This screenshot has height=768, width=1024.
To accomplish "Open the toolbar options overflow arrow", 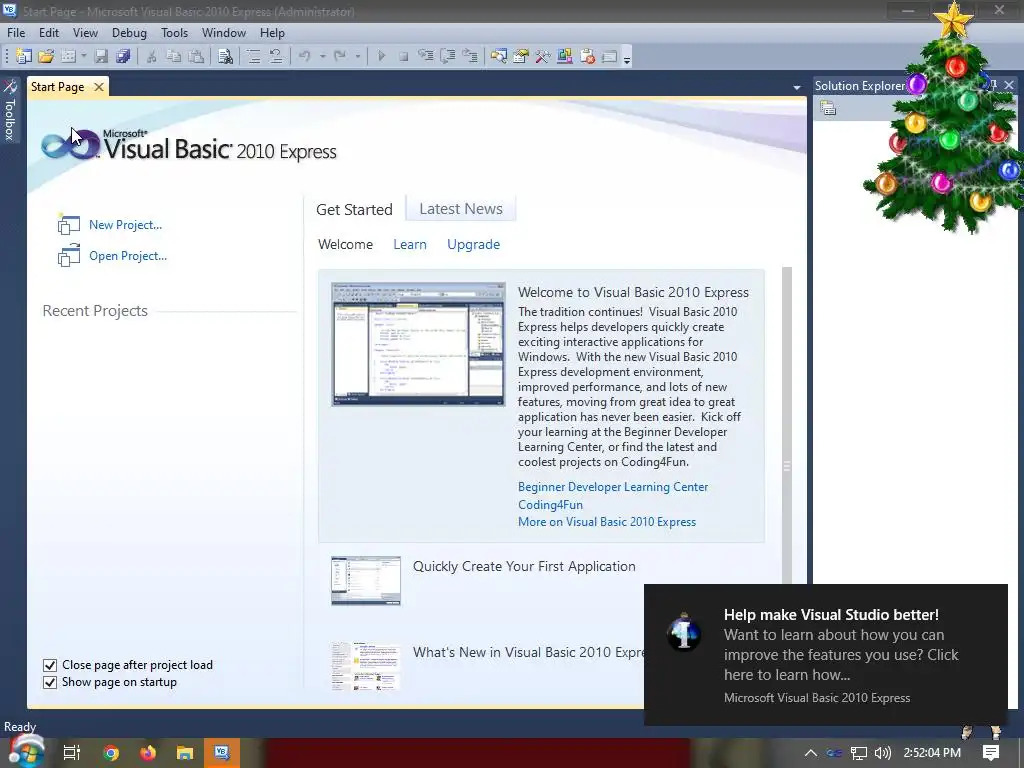I will 627,59.
